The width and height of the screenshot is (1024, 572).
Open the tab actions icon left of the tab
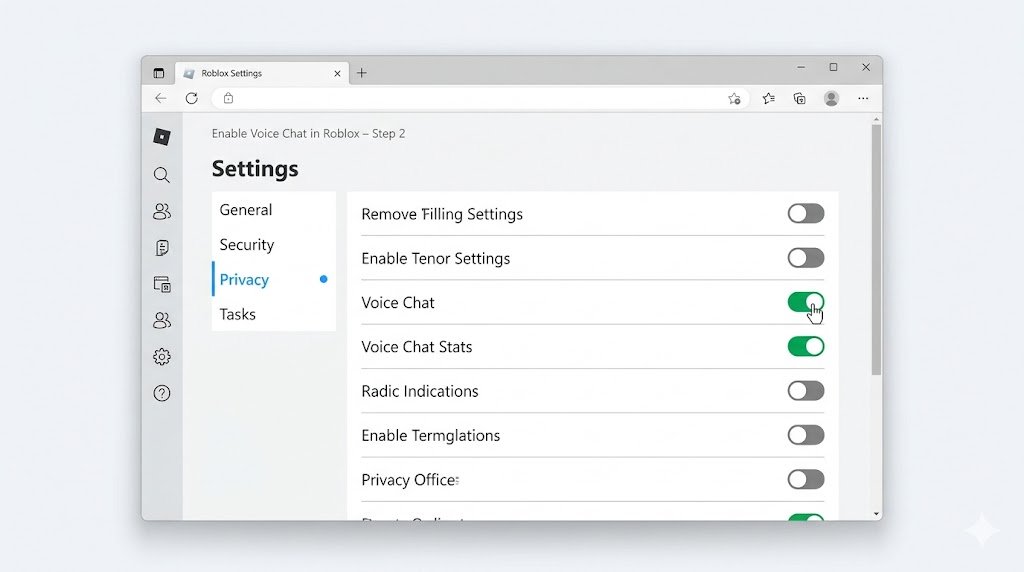(159, 73)
